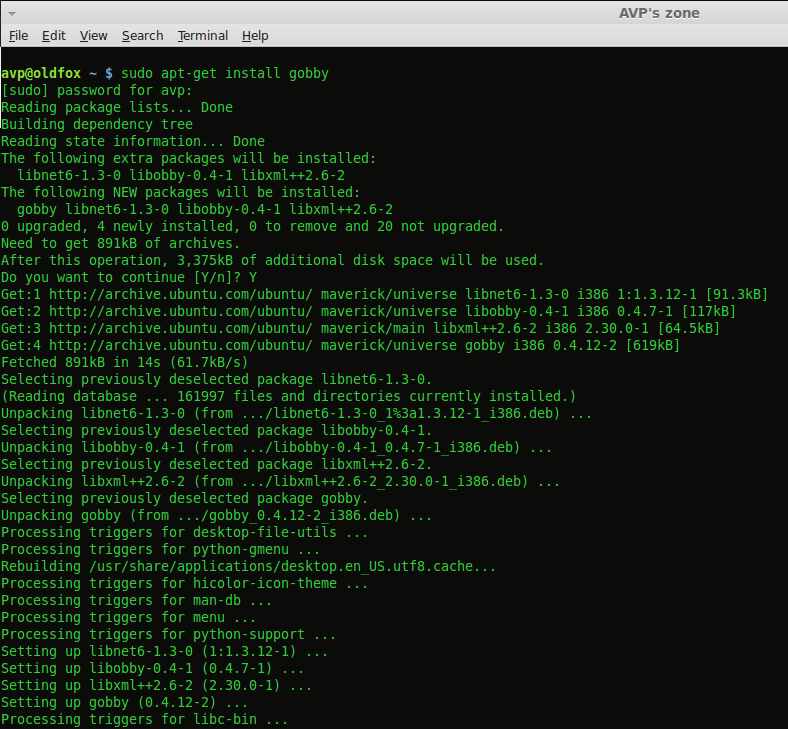Click 'Selecting previously deselected package libnet6-1.3-0.'

(x=217, y=380)
